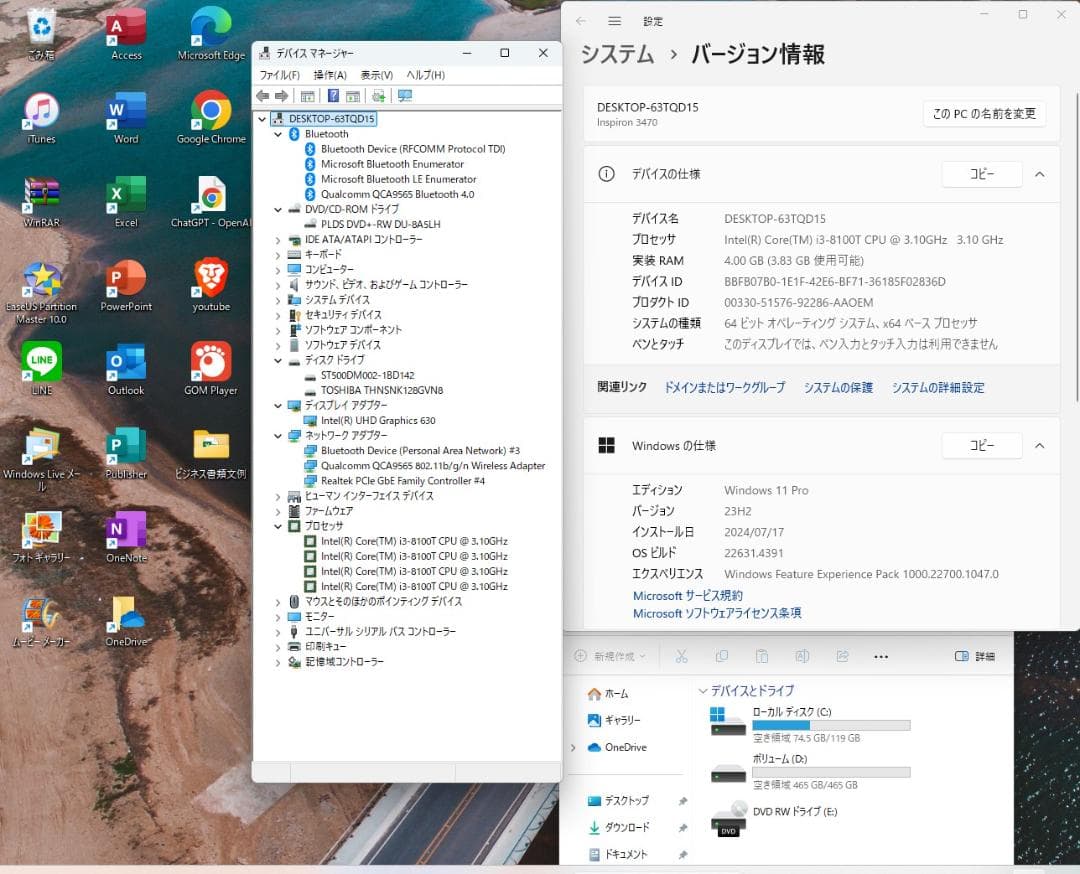Click the Paste icon in File Explorer toolbar
Image resolution: width=1080 pixels, height=874 pixels.
762,655
